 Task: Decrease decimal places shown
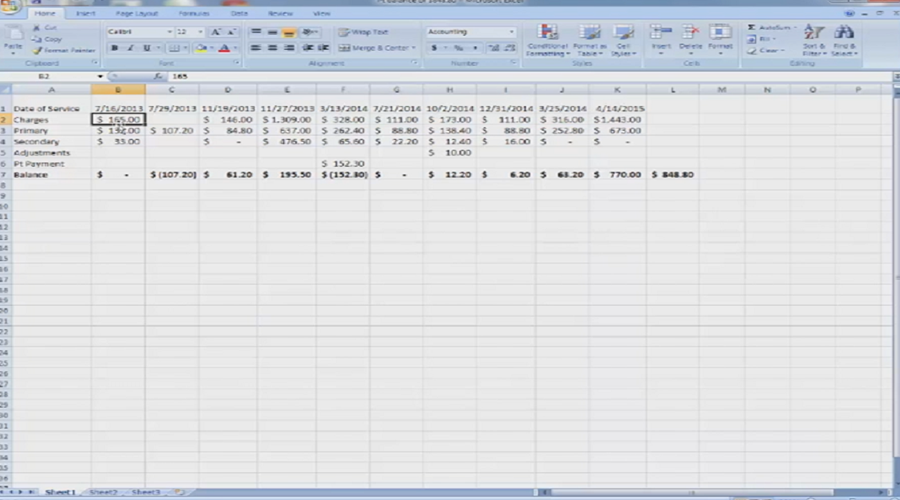pos(509,48)
